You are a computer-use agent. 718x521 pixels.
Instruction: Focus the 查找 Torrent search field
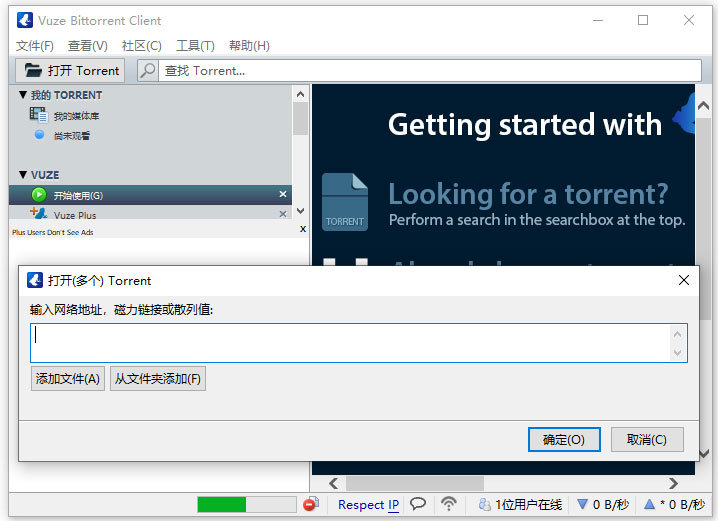tap(430, 71)
